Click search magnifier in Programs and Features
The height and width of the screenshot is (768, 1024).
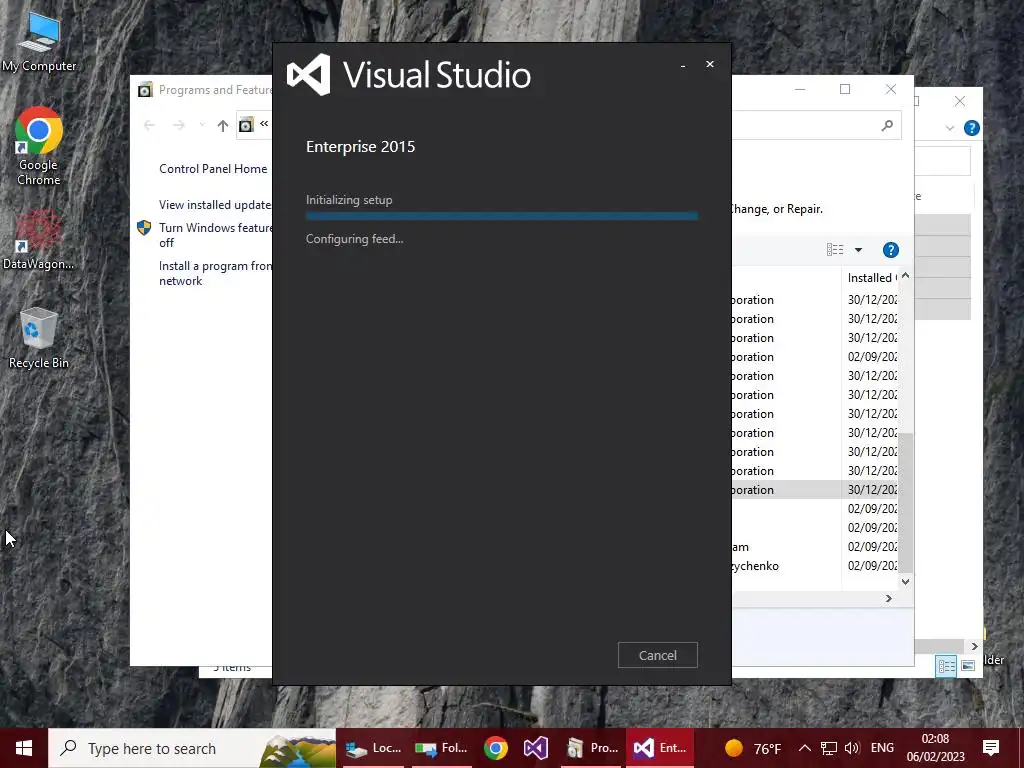pos(887,125)
